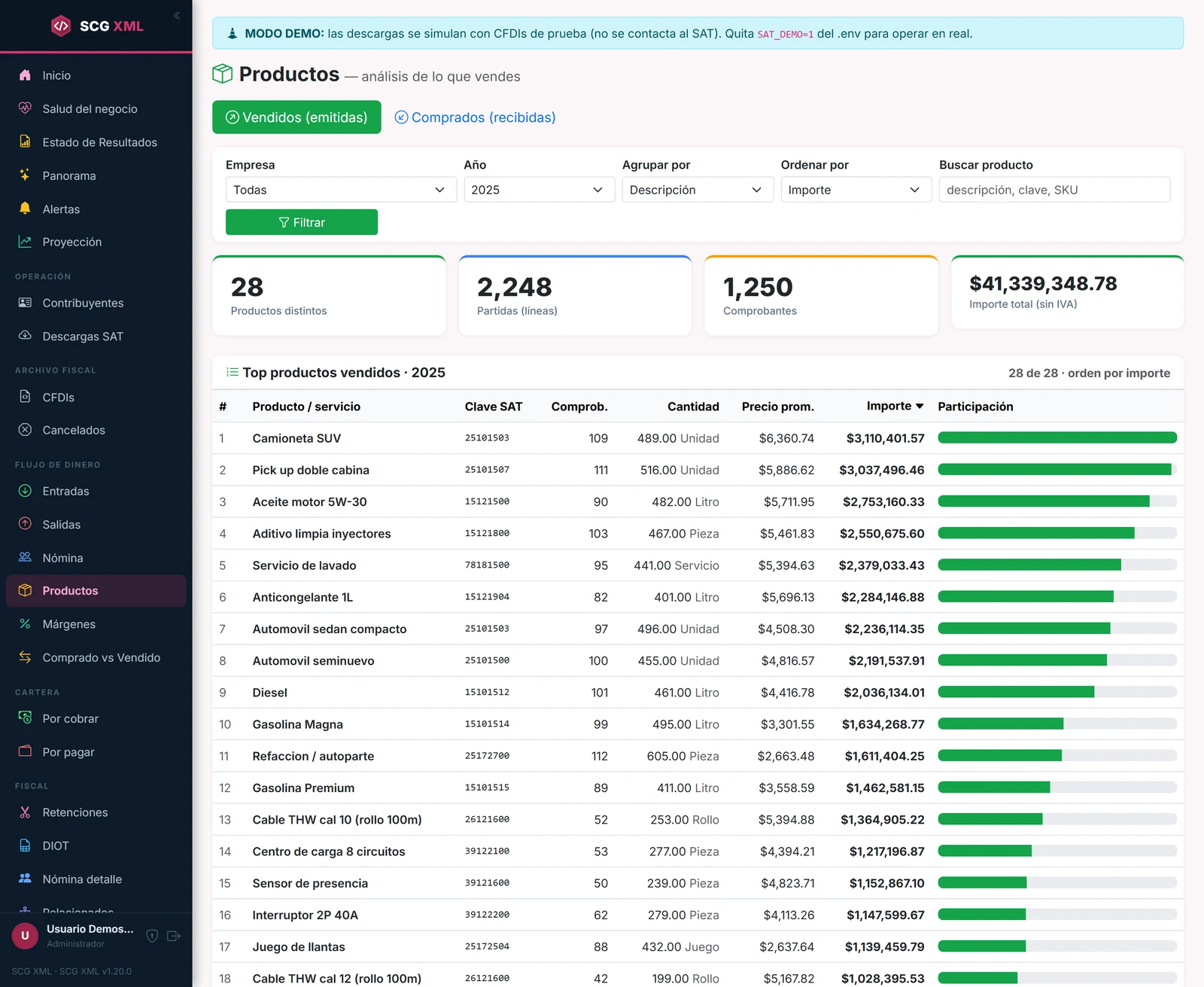Expand the Agrupar por Descripción dropdown

point(698,190)
